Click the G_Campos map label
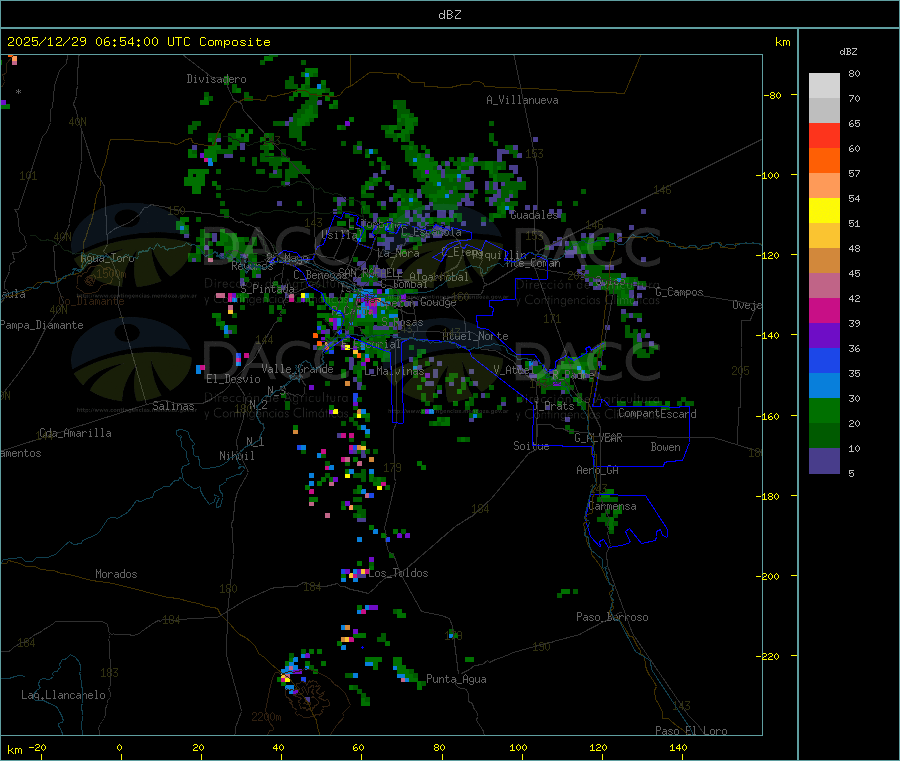This screenshot has height=761, width=900. click(x=679, y=292)
